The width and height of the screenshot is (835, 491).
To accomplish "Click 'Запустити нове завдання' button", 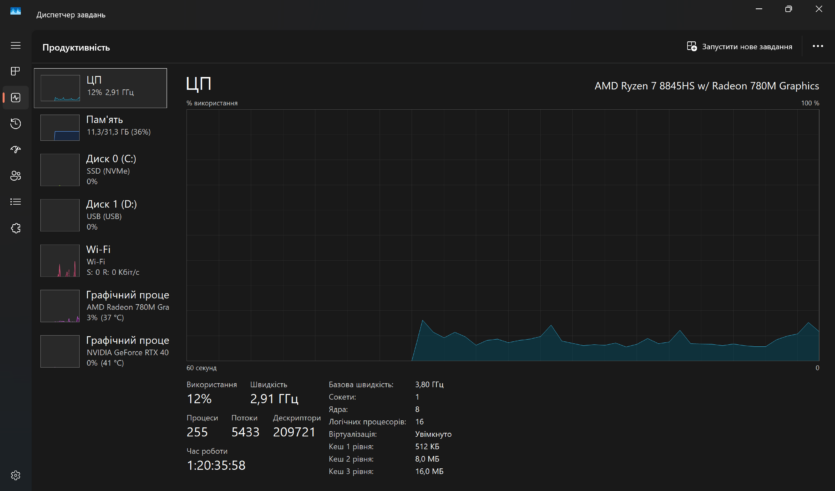I will tap(739, 46).
